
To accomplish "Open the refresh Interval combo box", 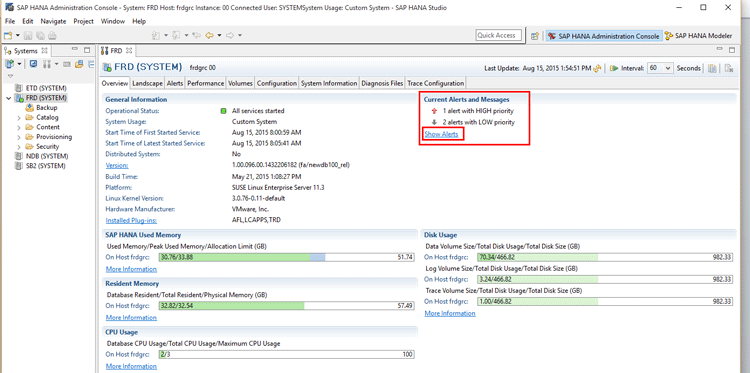I will tap(660, 68).
